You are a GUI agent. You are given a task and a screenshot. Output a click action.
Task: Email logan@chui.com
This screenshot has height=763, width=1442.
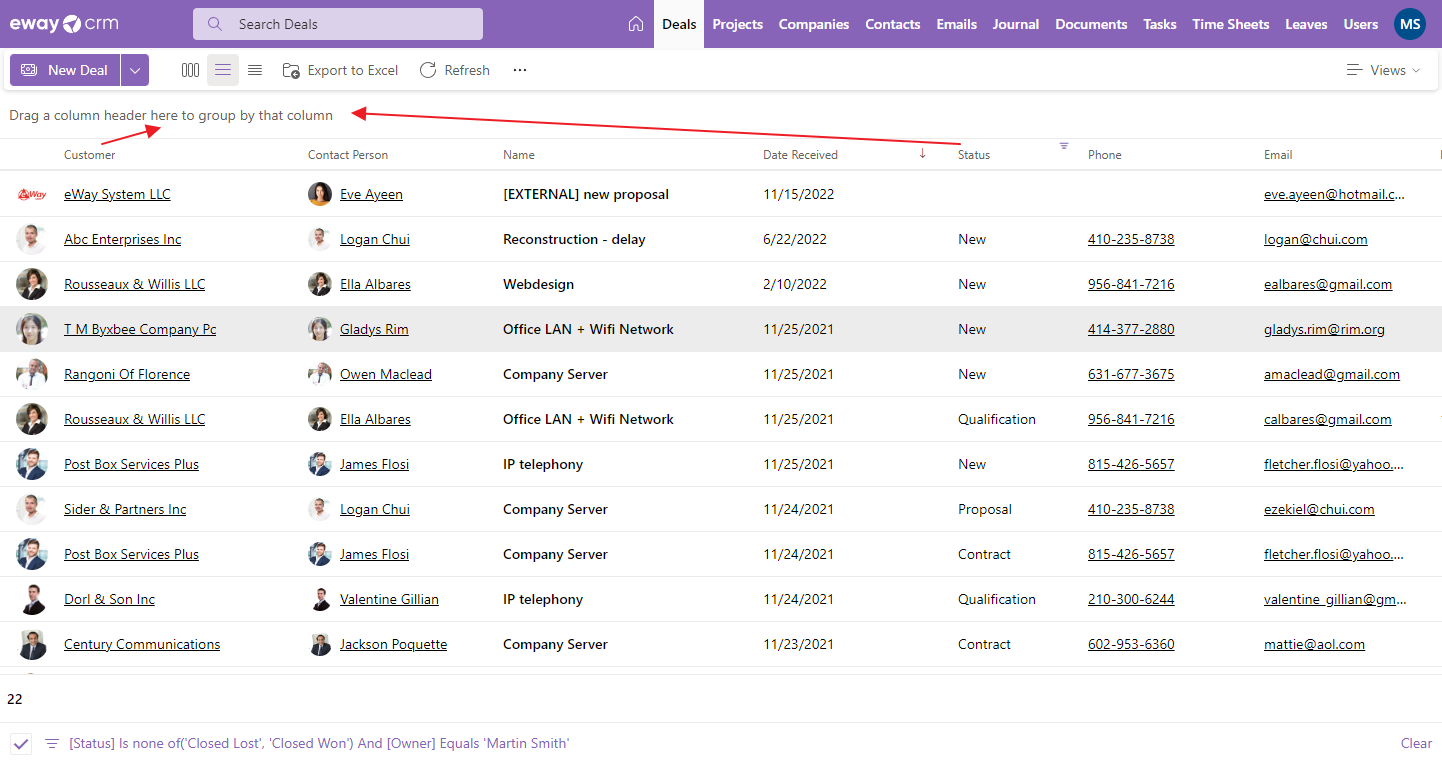click(1316, 239)
